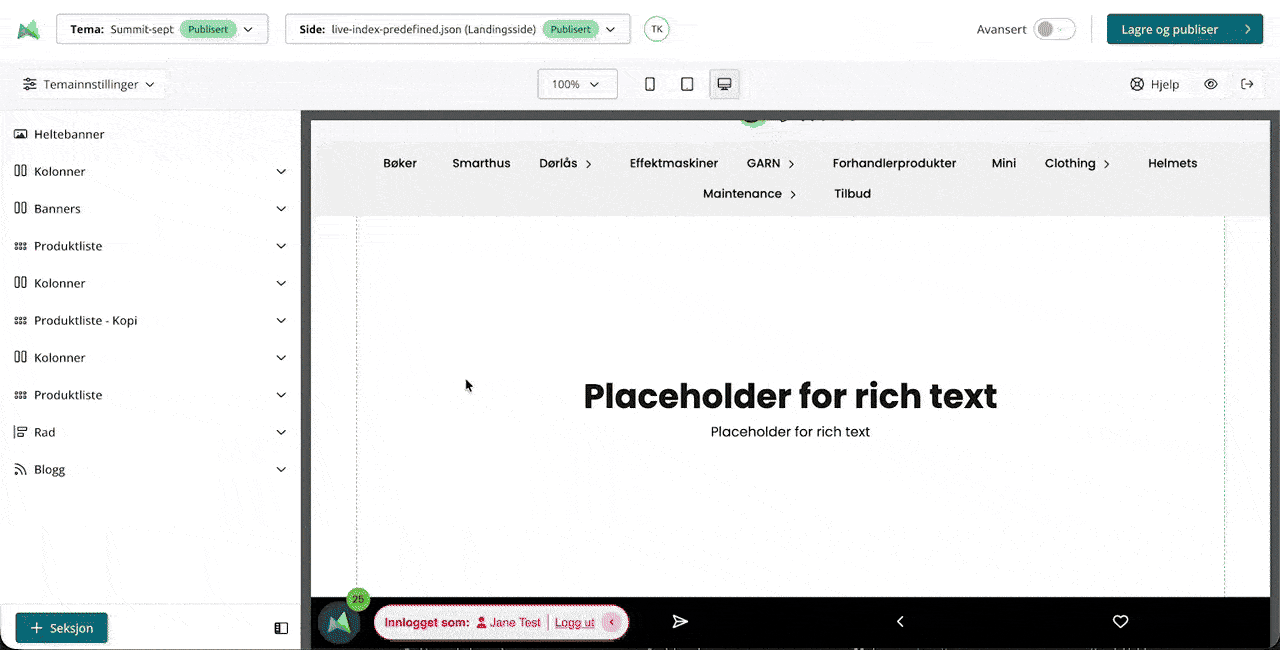Click the Temainnstillinger sliders icon

[x=30, y=84]
